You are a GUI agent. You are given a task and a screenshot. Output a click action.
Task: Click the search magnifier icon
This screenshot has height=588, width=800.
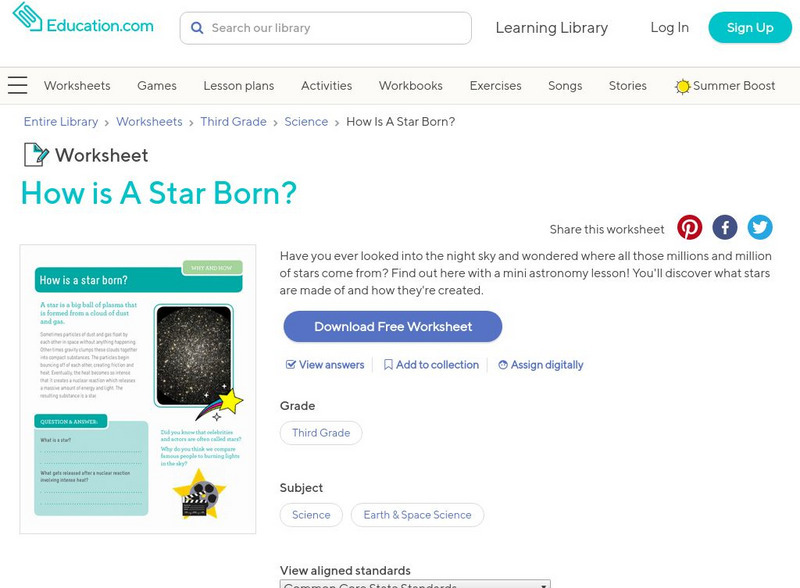coord(197,28)
